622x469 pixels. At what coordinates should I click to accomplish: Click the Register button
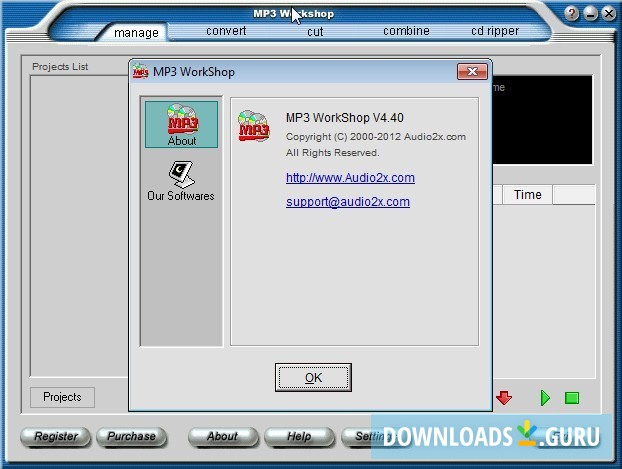tap(56, 436)
